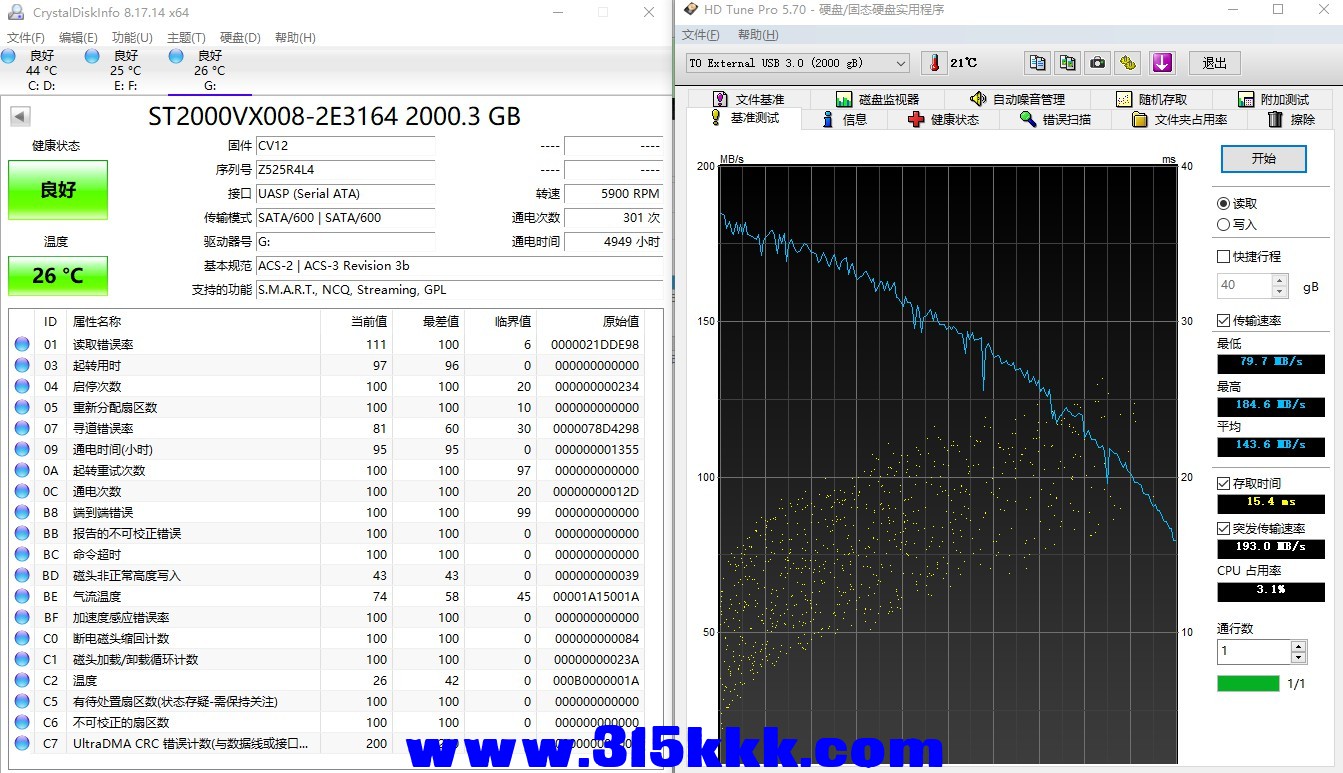The image size is (1343, 773).
Task: Increase the 快捷行程 gB spinner value
Action: pos(1280,280)
